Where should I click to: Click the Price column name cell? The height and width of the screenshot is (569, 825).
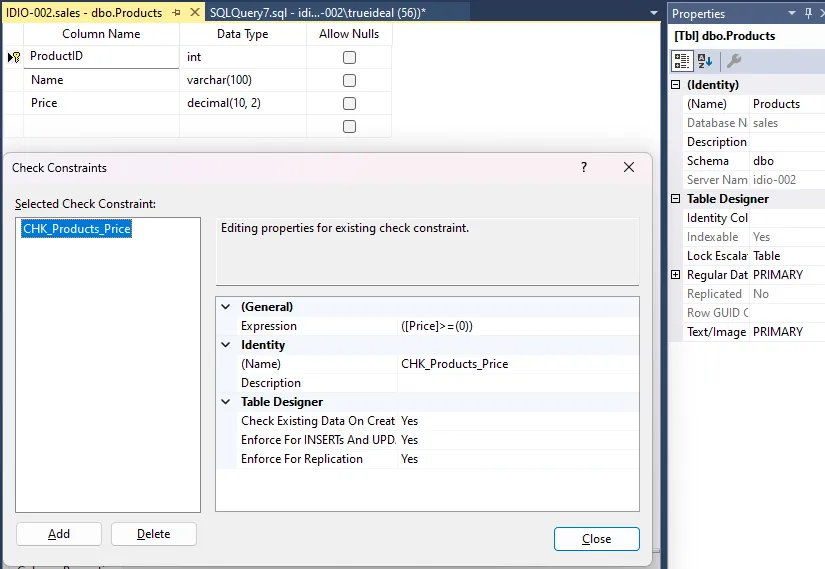tap(101, 103)
